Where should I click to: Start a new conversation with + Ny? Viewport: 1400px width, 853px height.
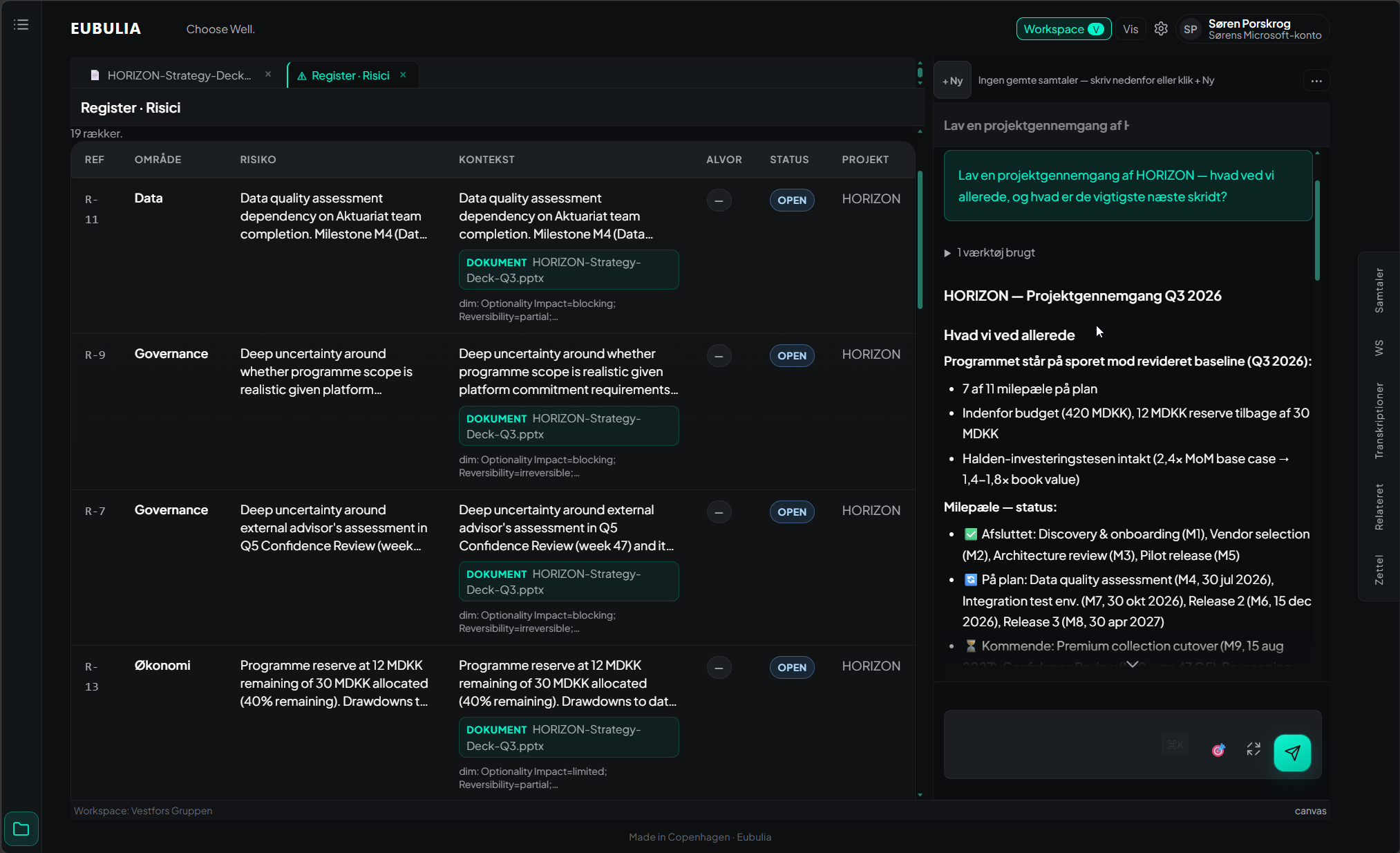click(952, 81)
